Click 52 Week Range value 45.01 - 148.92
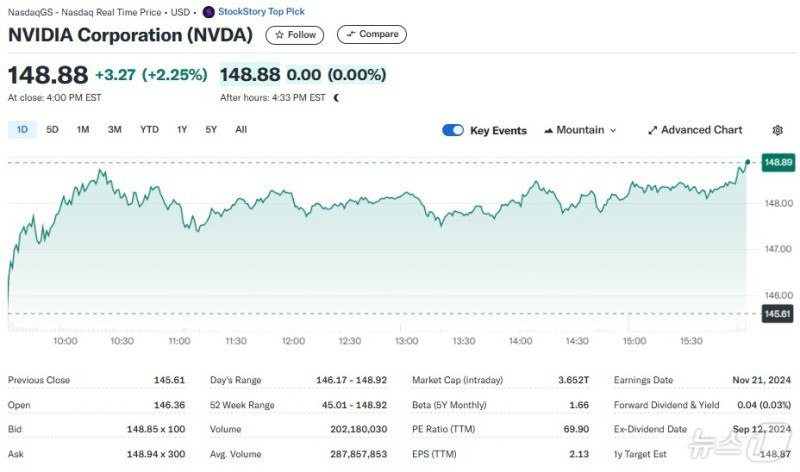The width and height of the screenshot is (800, 472). click(x=355, y=405)
